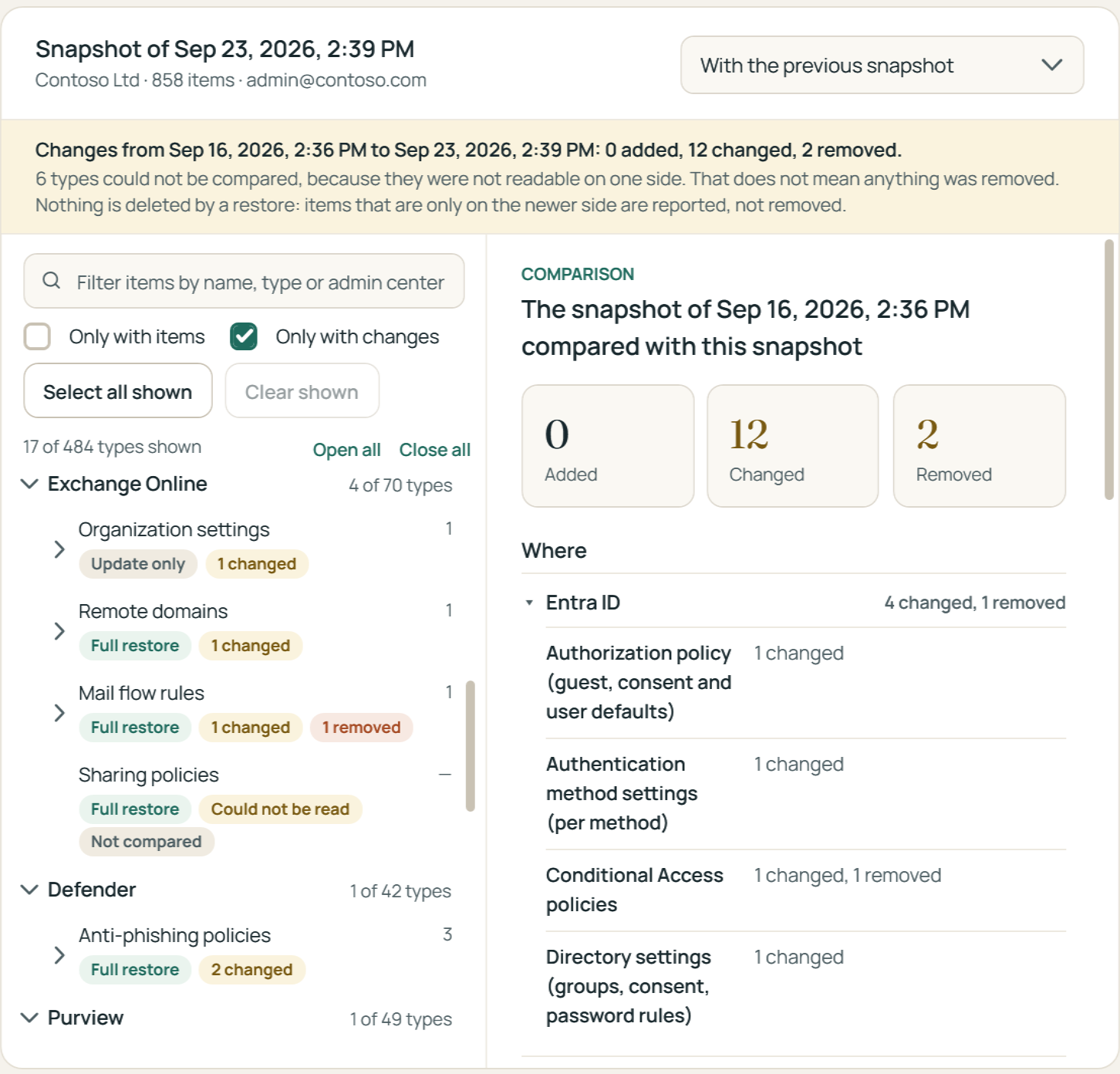Click the Full restore badge under Remote domains
Screen dimensions: 1120x1074
(135, 646)
